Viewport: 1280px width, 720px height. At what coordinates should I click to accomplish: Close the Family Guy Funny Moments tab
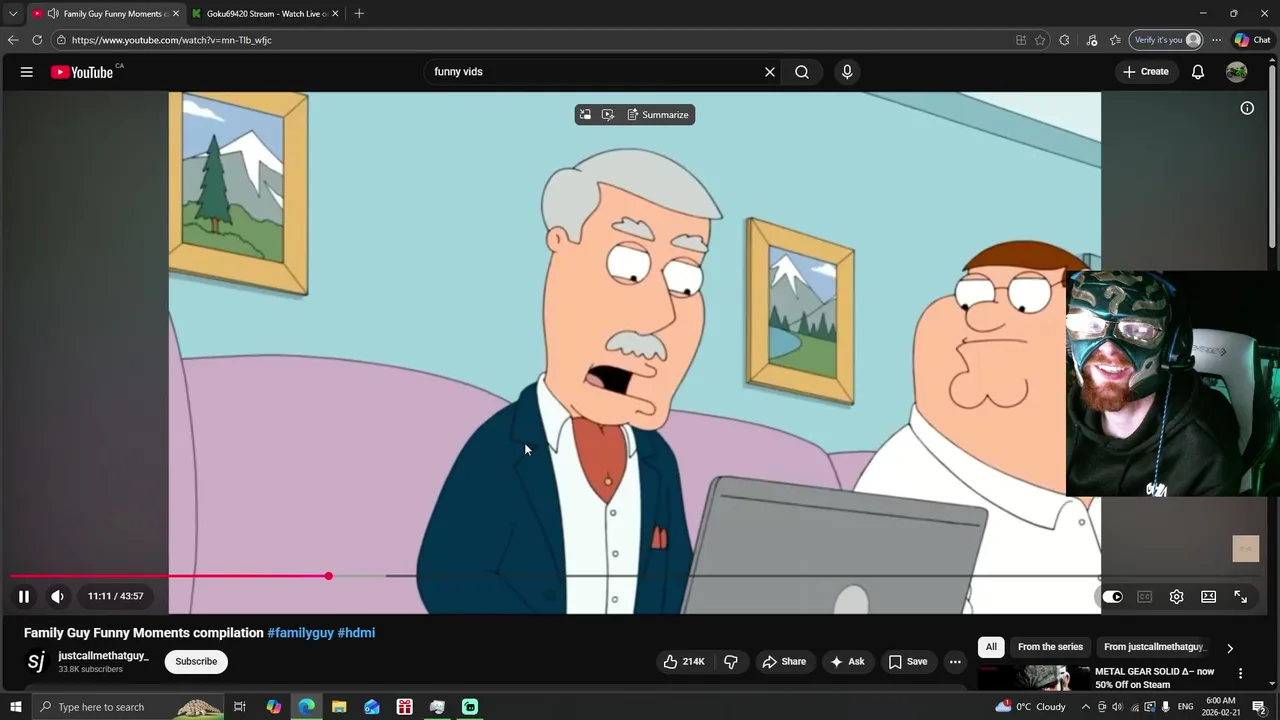click(175, 14)
